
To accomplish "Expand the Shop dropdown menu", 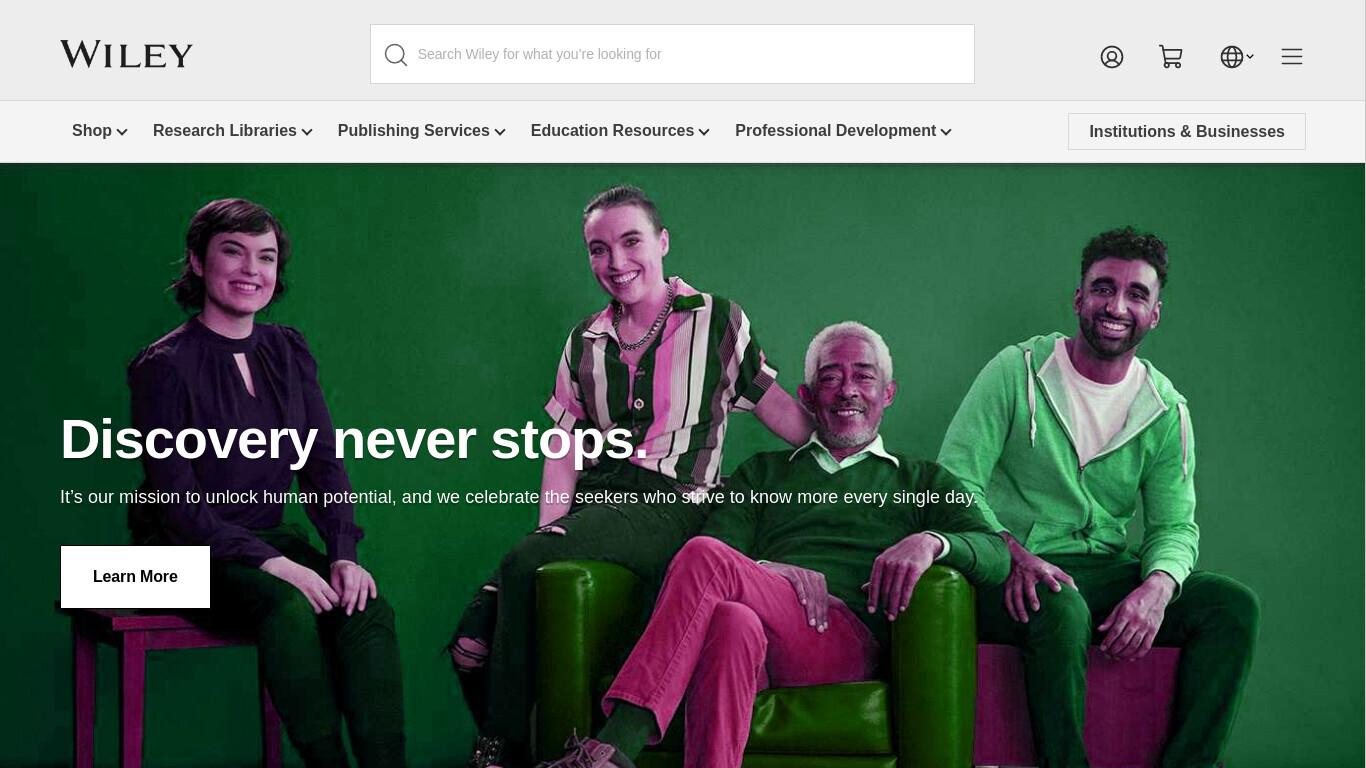I will [100, 131].
